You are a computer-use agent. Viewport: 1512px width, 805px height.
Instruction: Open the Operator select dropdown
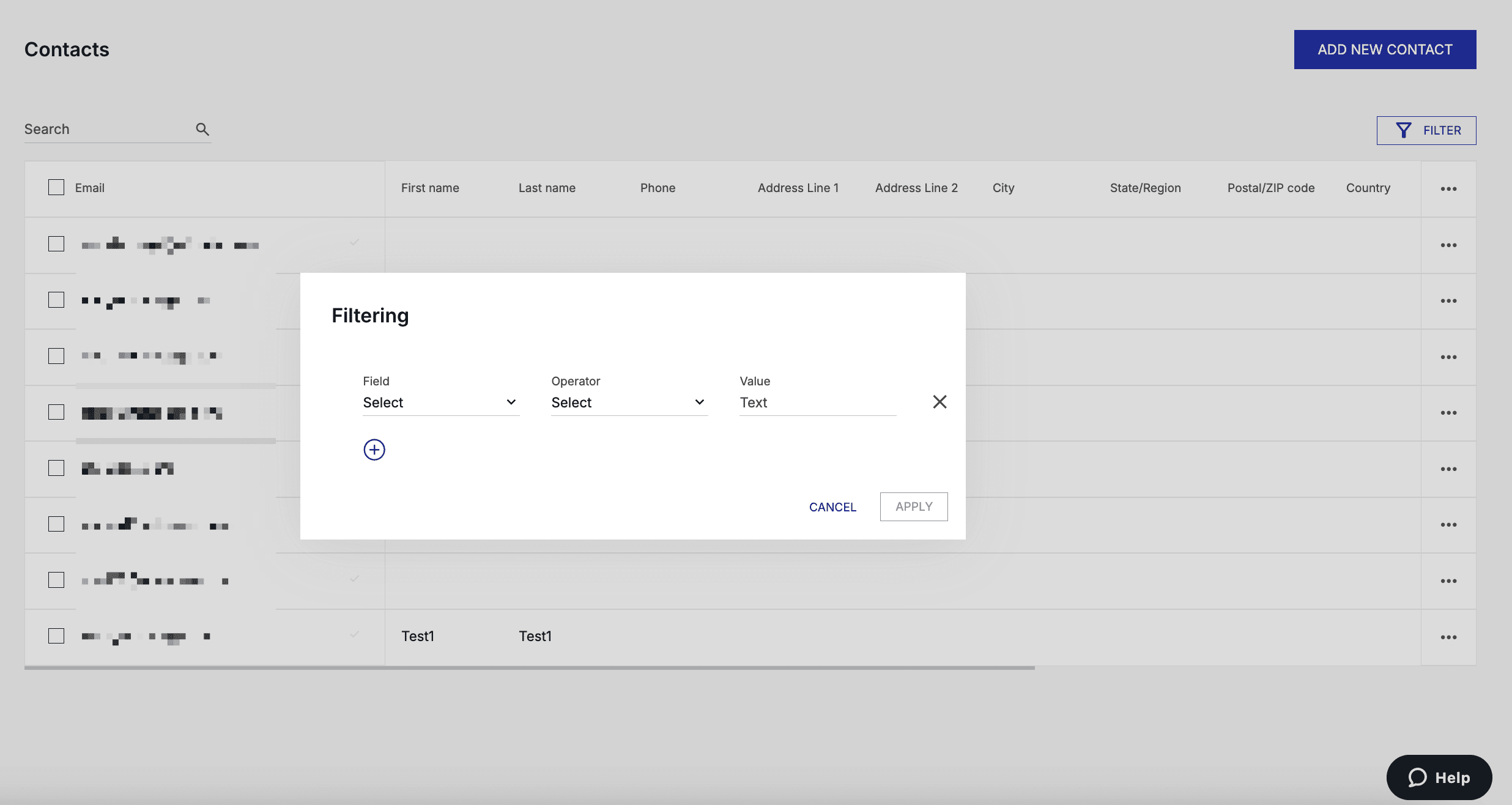click(x=629, y=402)
